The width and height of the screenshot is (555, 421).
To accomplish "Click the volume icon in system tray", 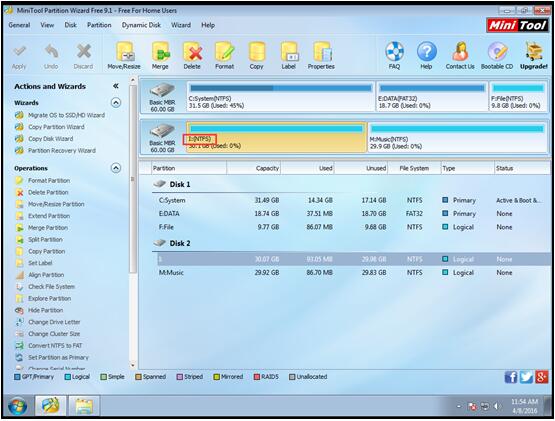I will (x=496, y=406).
